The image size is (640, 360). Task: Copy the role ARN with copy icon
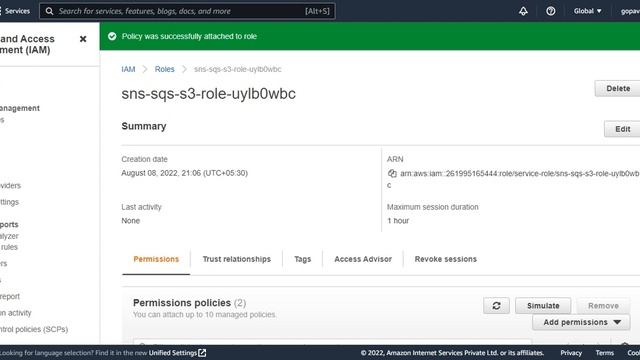tap(392, 173)
